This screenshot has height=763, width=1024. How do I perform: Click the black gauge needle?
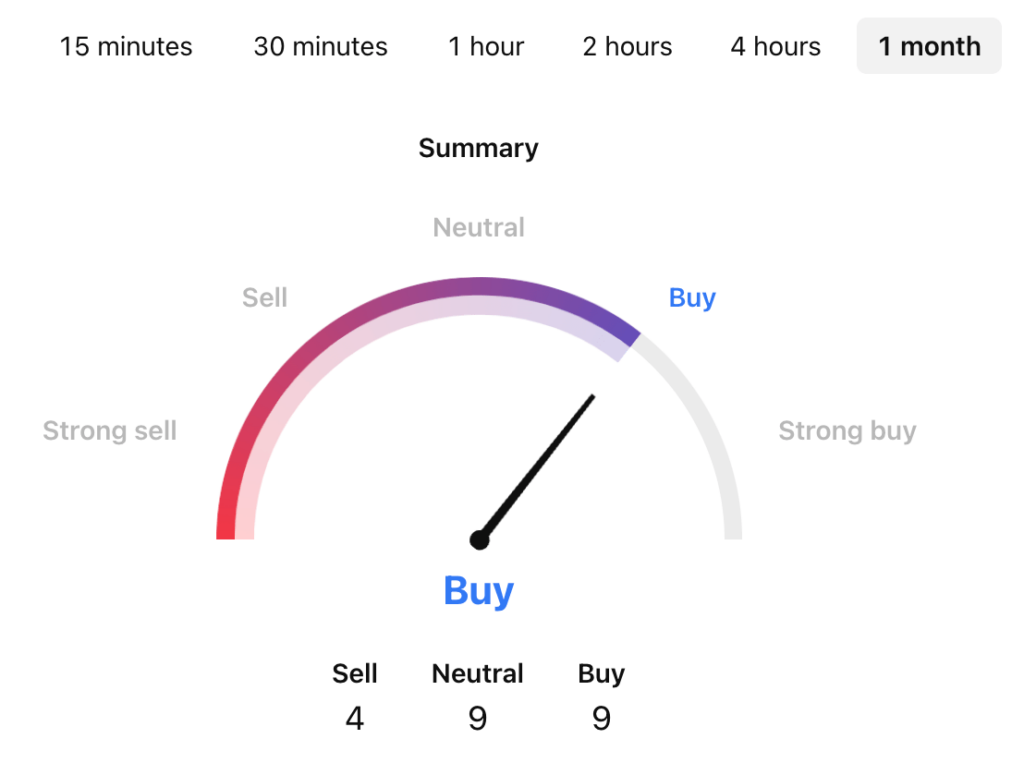pos(540,463)
